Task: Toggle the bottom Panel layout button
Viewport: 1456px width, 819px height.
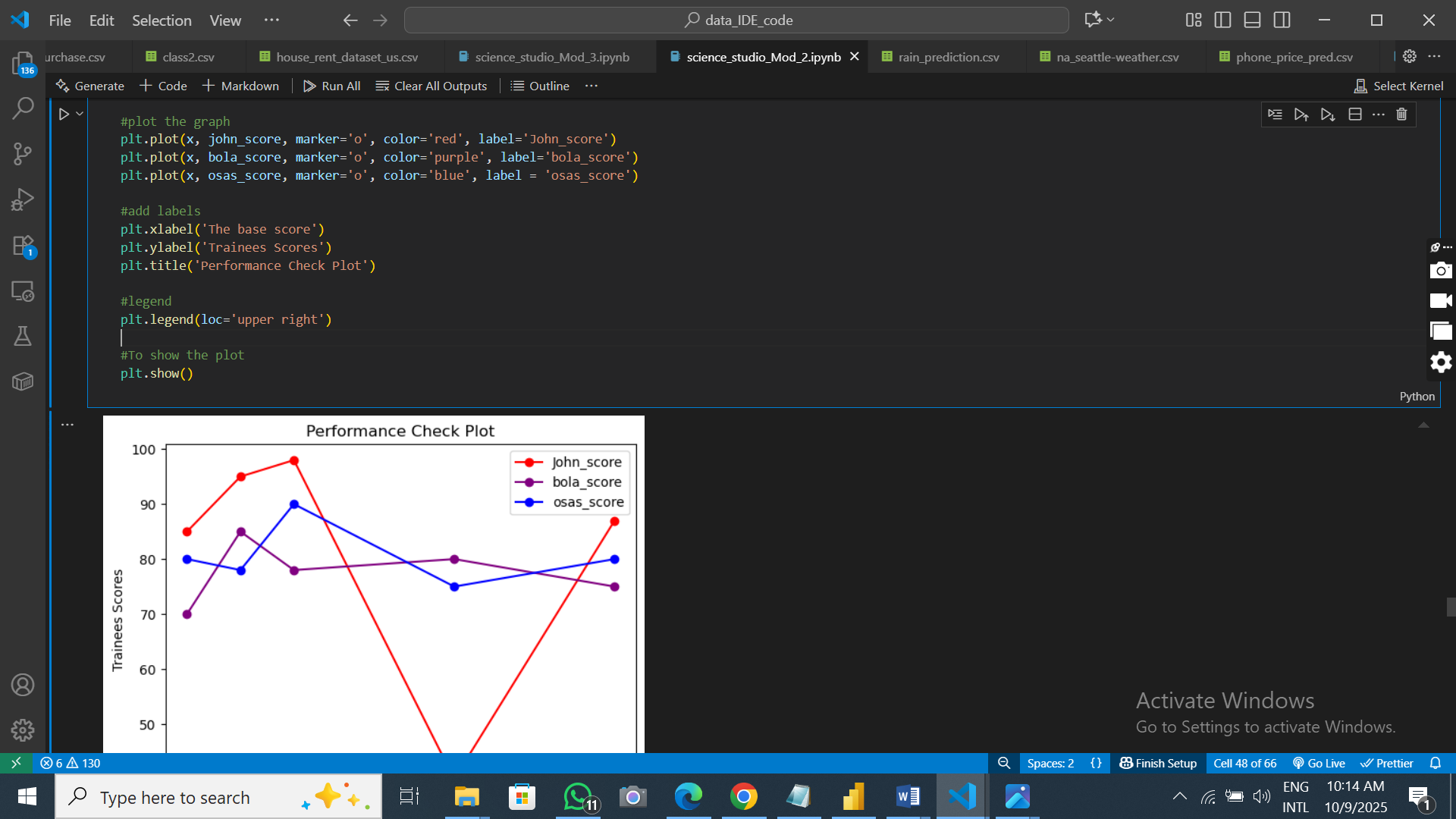Action: [1252, 20]
